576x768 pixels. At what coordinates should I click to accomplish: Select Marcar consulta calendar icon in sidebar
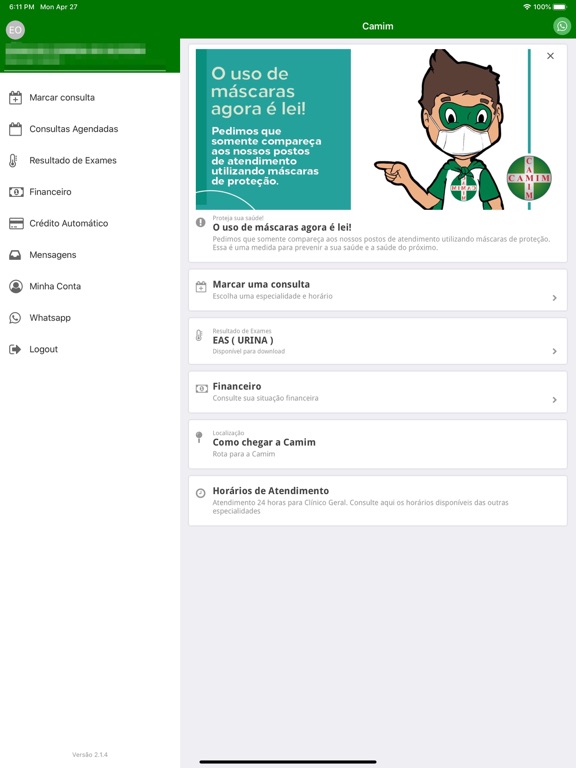tap(16, 97)
